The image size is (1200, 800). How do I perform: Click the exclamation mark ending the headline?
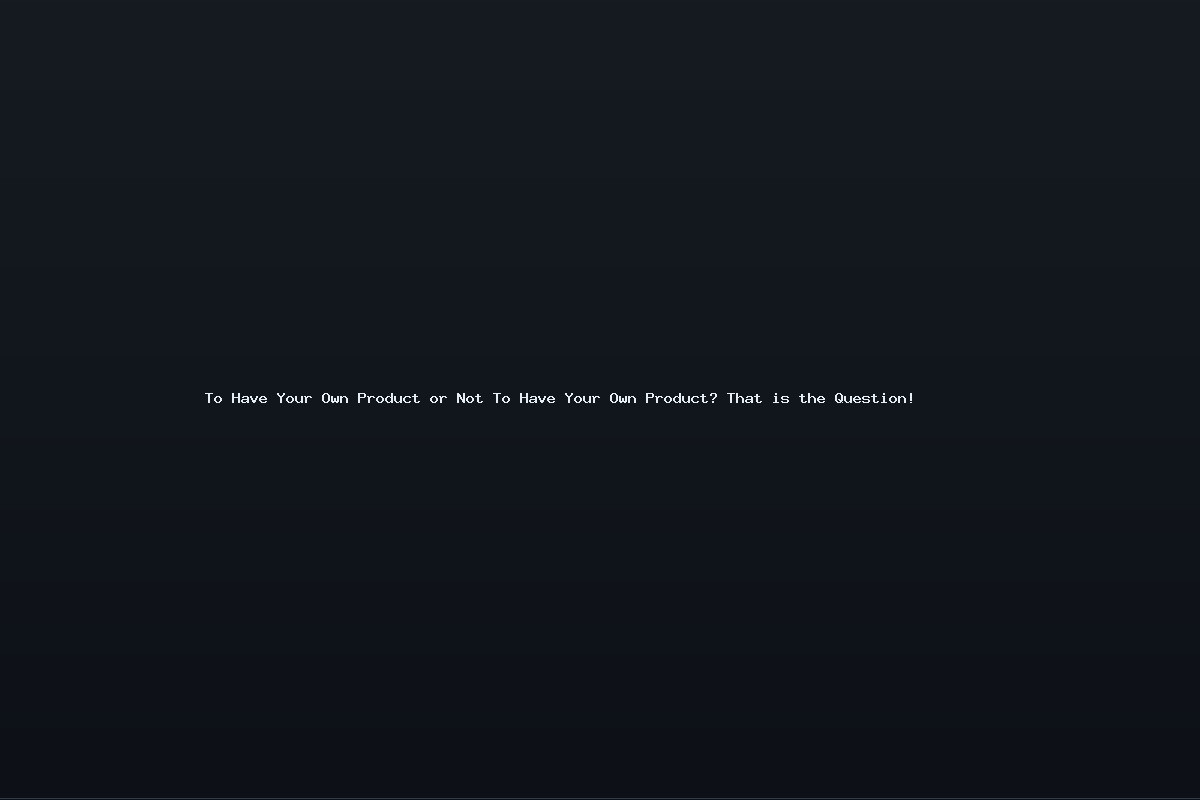click(x=911, y=398)
